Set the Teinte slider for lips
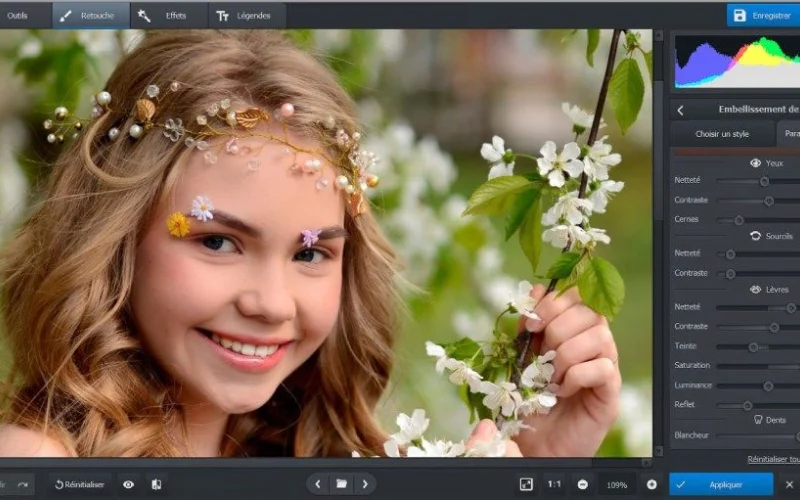The image size is (800, 500). click(x=753, y=347)
